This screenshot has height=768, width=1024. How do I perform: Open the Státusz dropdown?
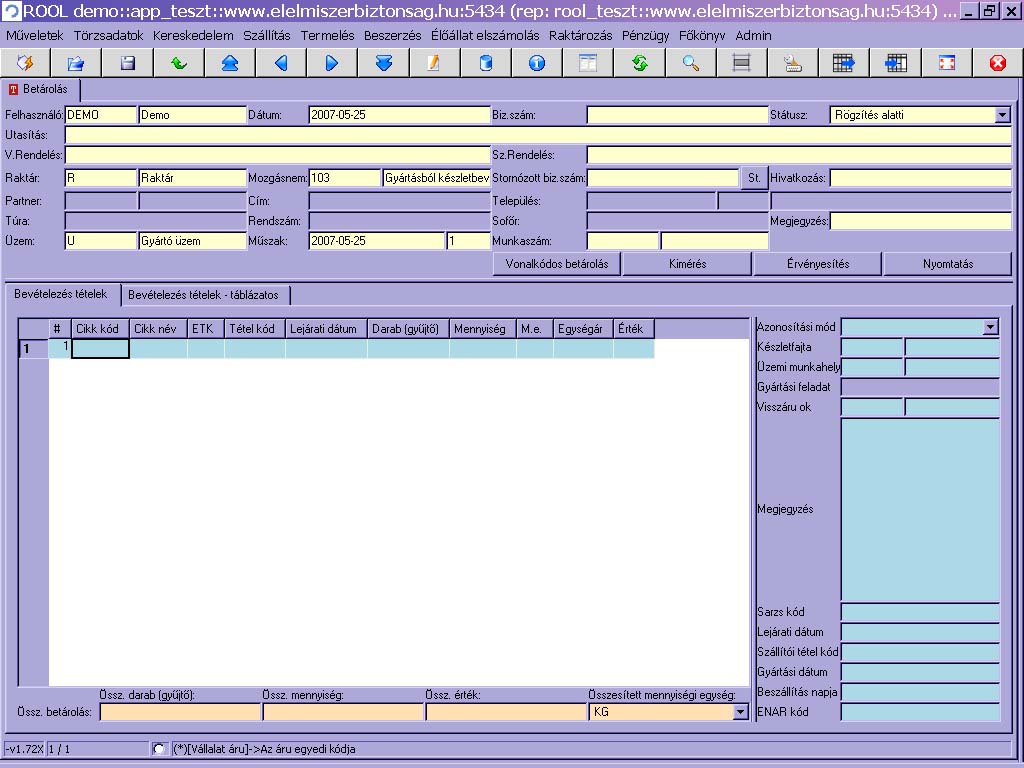pos(1003,115)
